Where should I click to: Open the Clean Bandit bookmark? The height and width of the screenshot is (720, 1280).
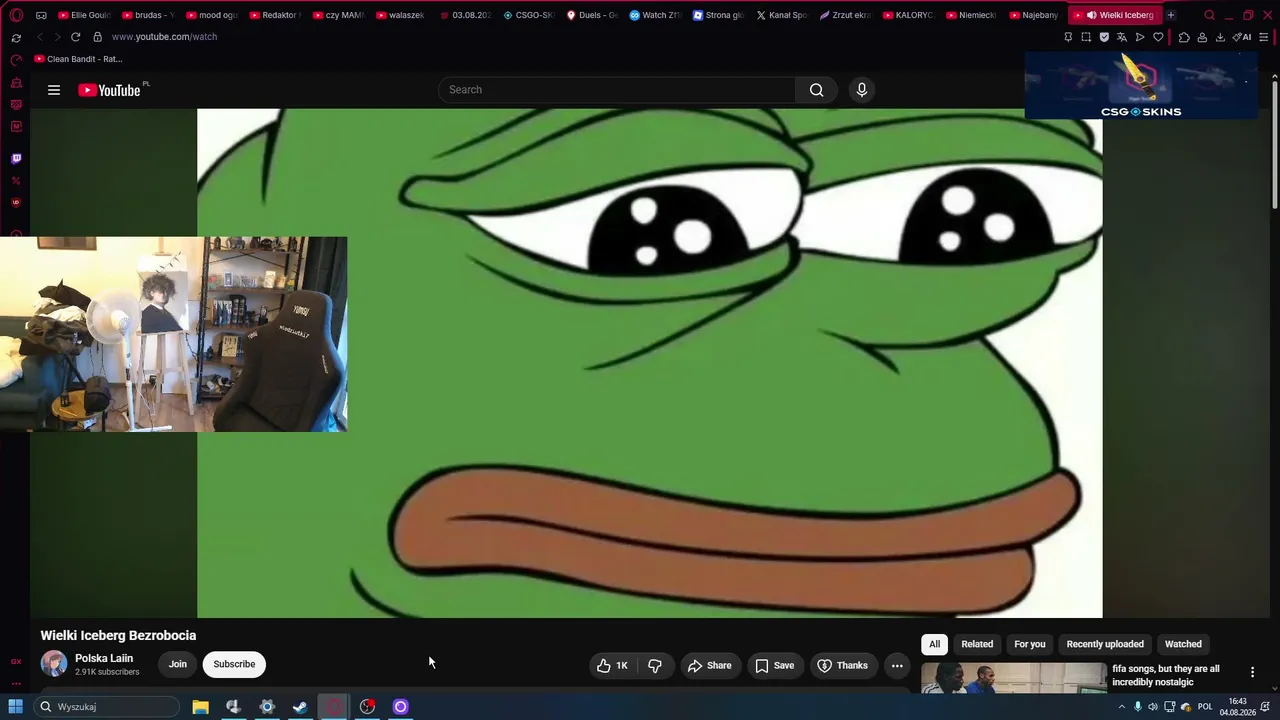click(x=78, y=59)
